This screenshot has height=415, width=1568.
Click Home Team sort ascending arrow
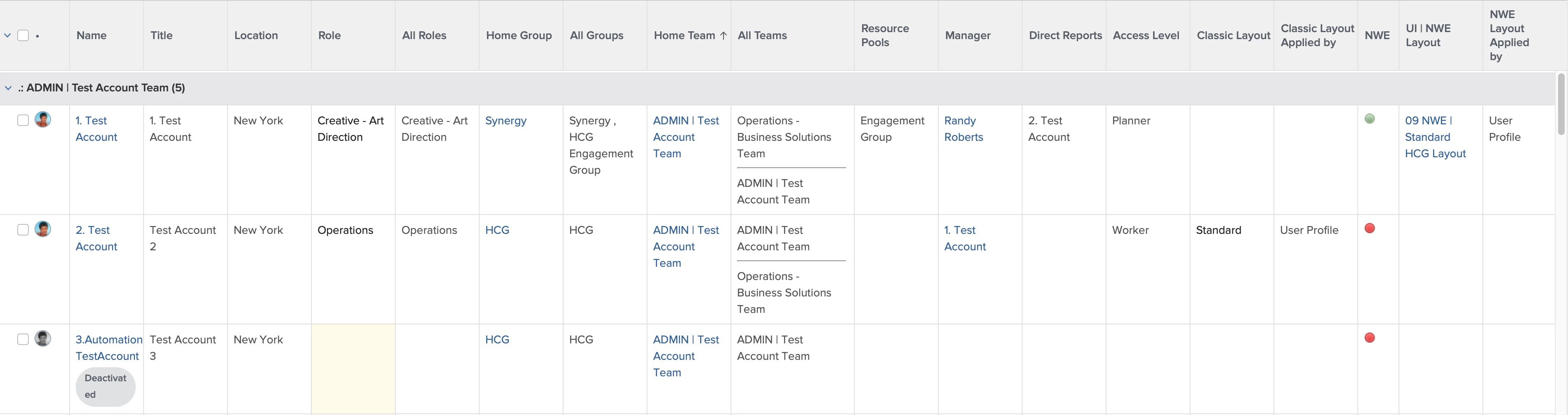point(723,35)
